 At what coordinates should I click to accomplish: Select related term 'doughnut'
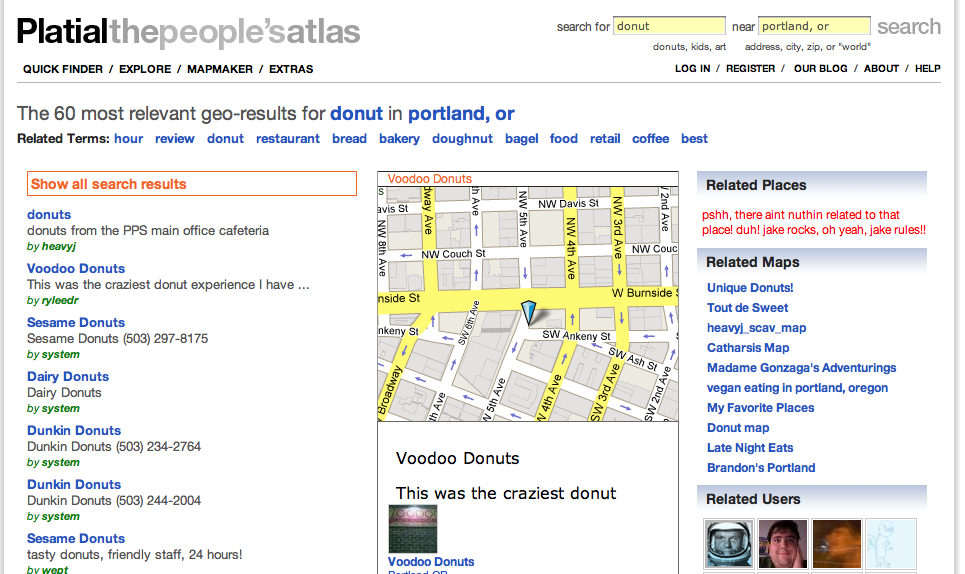point(462,139)
